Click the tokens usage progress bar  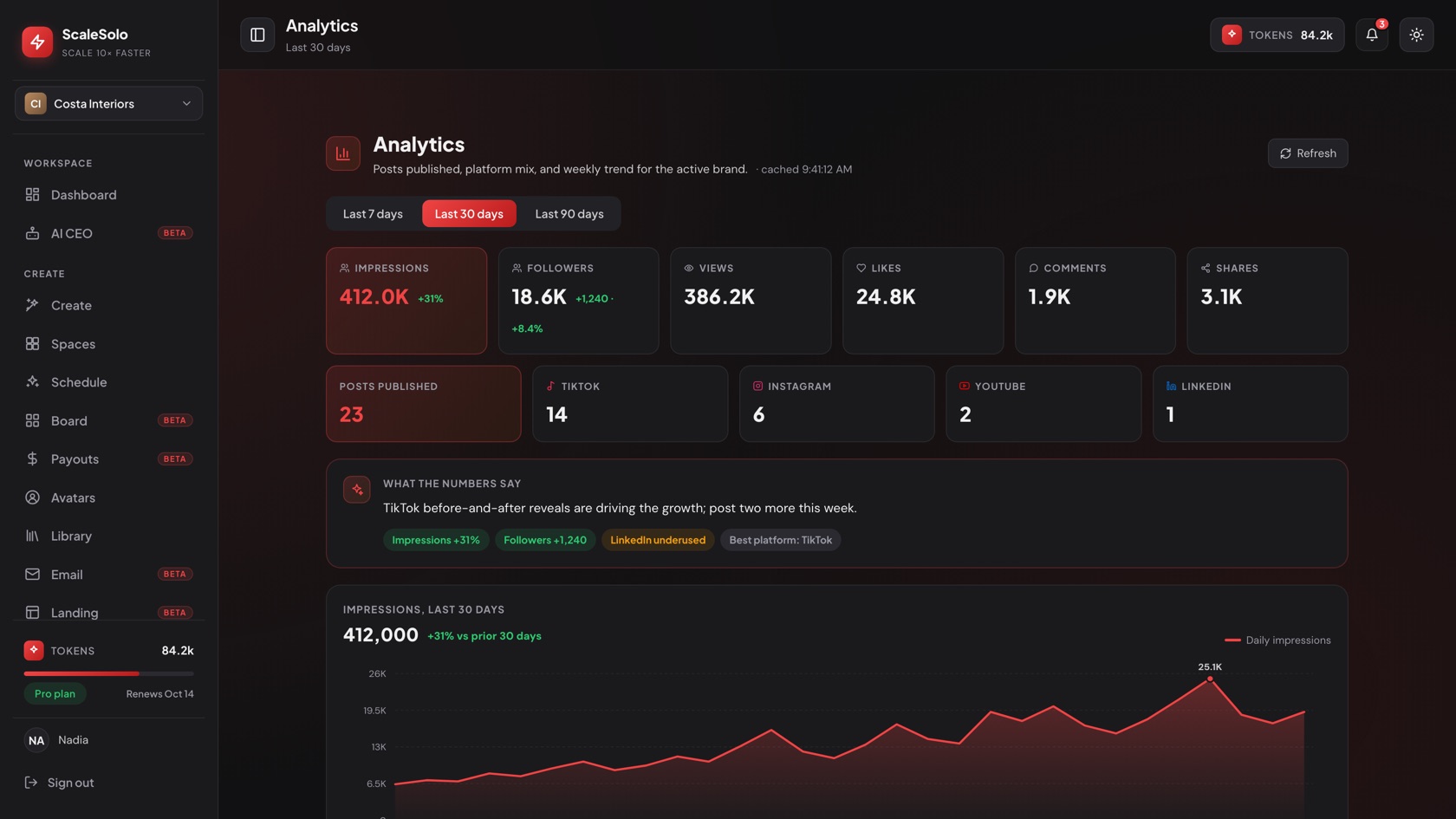point(108,673)
